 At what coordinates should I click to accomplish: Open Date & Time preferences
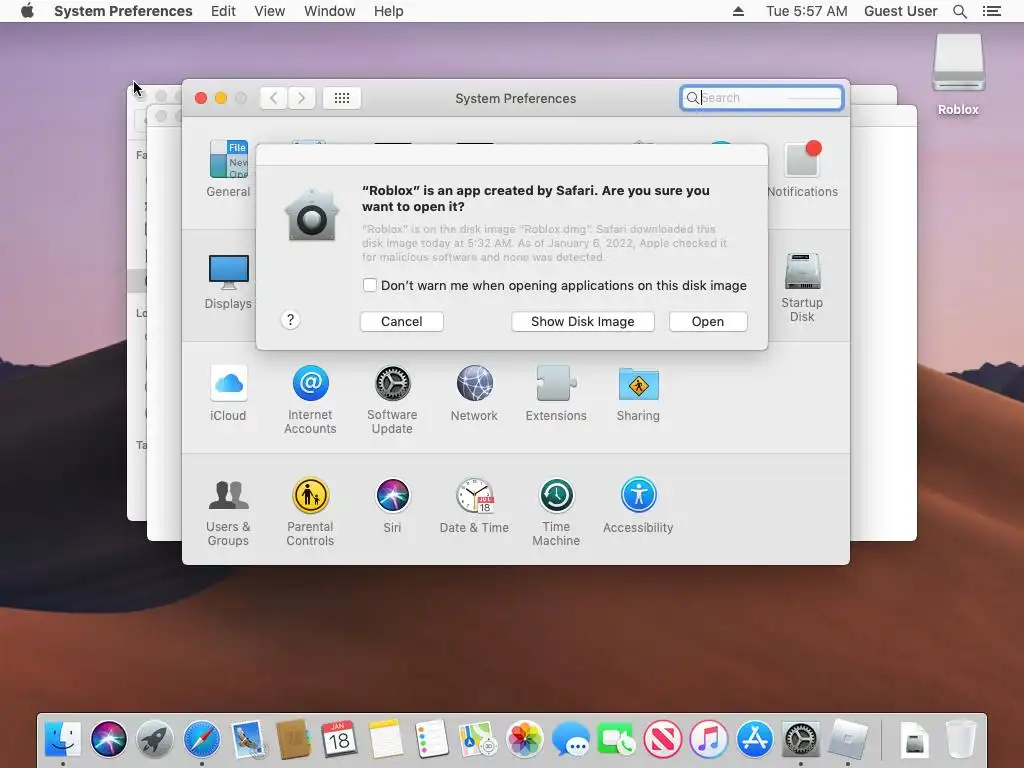[474, 506]
